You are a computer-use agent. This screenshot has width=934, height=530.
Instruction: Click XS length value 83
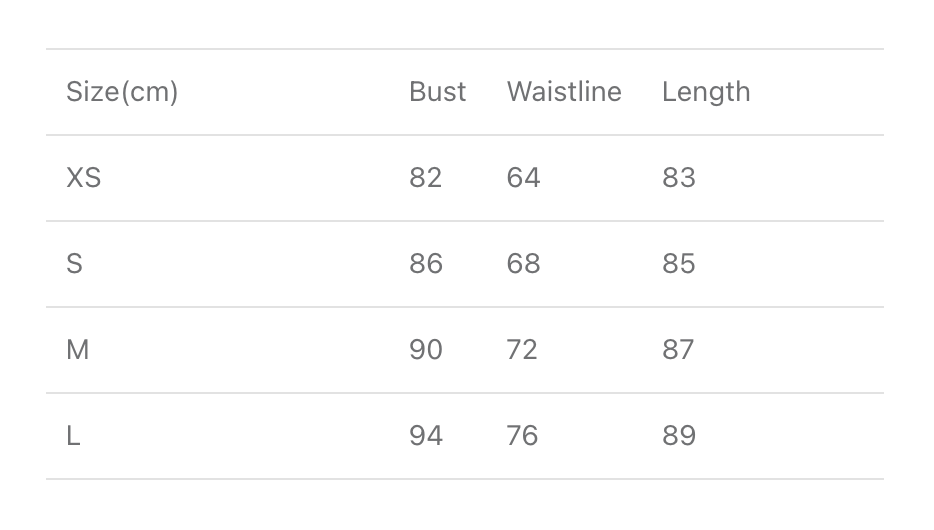point(678,178)
